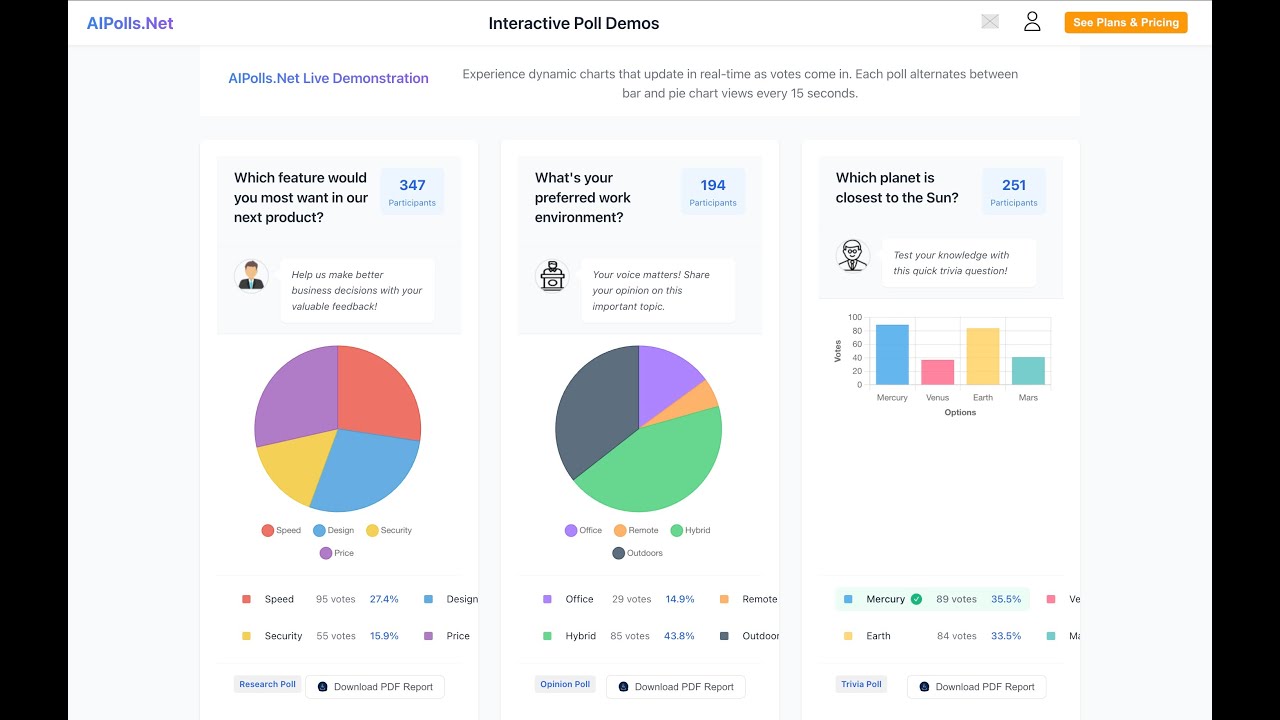1280x720 pixels.
Task: Click the green correct-answer checkmark next to Mercury
Action: [917, 599]
